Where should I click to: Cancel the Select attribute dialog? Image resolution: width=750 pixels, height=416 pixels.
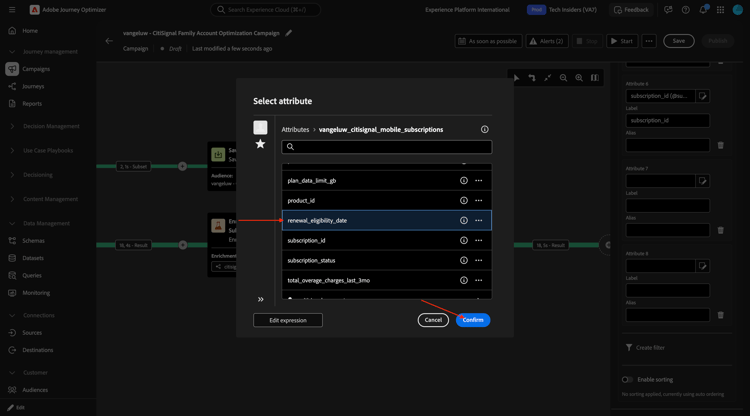coord(433,320)
